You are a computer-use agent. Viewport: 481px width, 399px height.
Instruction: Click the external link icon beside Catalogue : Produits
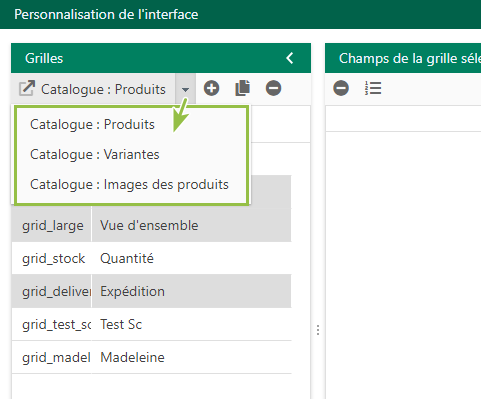(x=27, y=88)
